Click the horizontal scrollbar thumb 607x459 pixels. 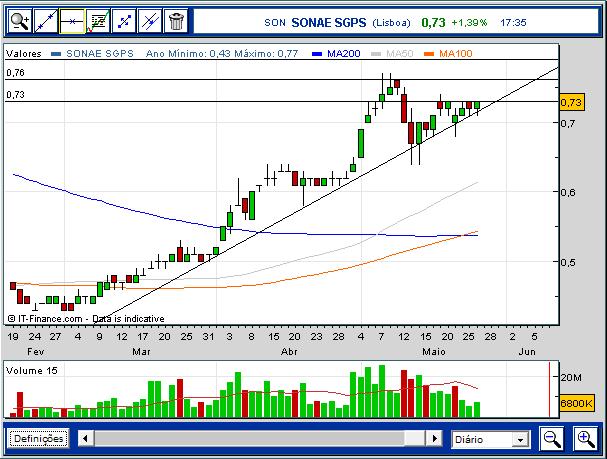point(415,439)
